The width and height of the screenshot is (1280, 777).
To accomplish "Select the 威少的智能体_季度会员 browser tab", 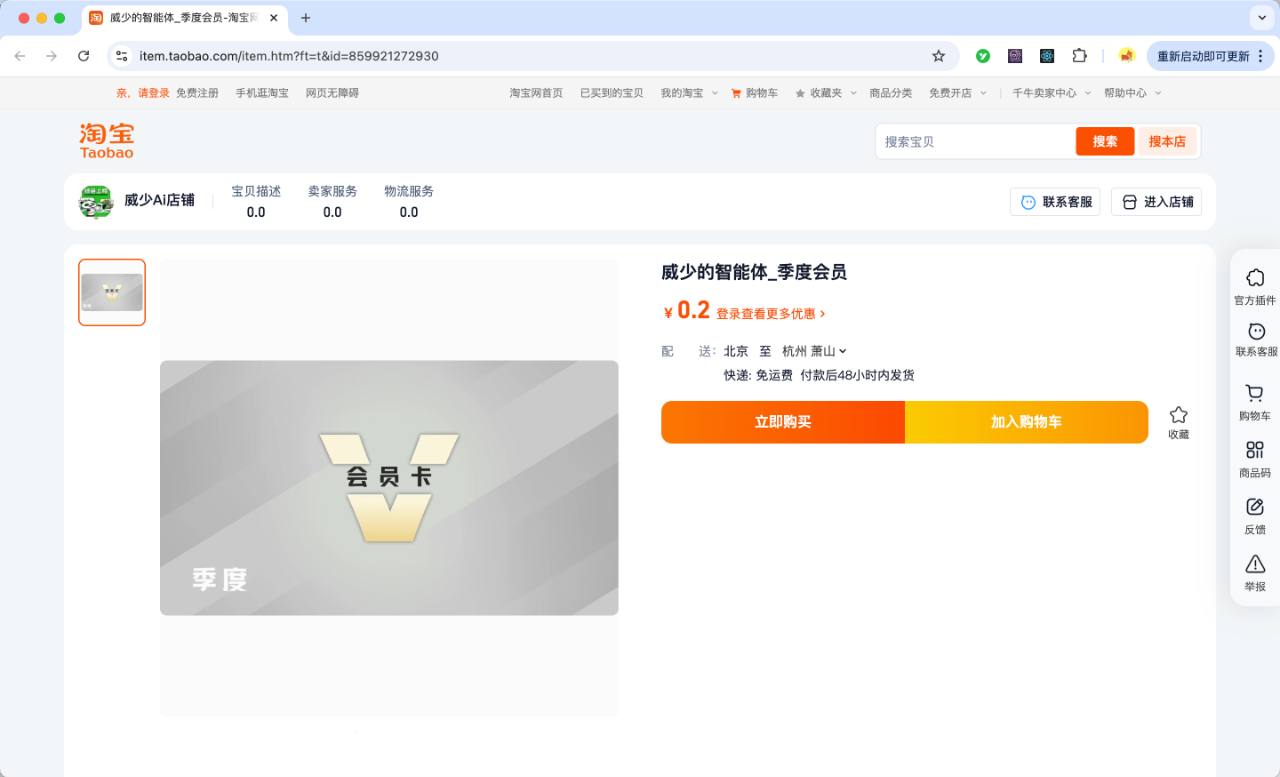I will click(184, 18).
